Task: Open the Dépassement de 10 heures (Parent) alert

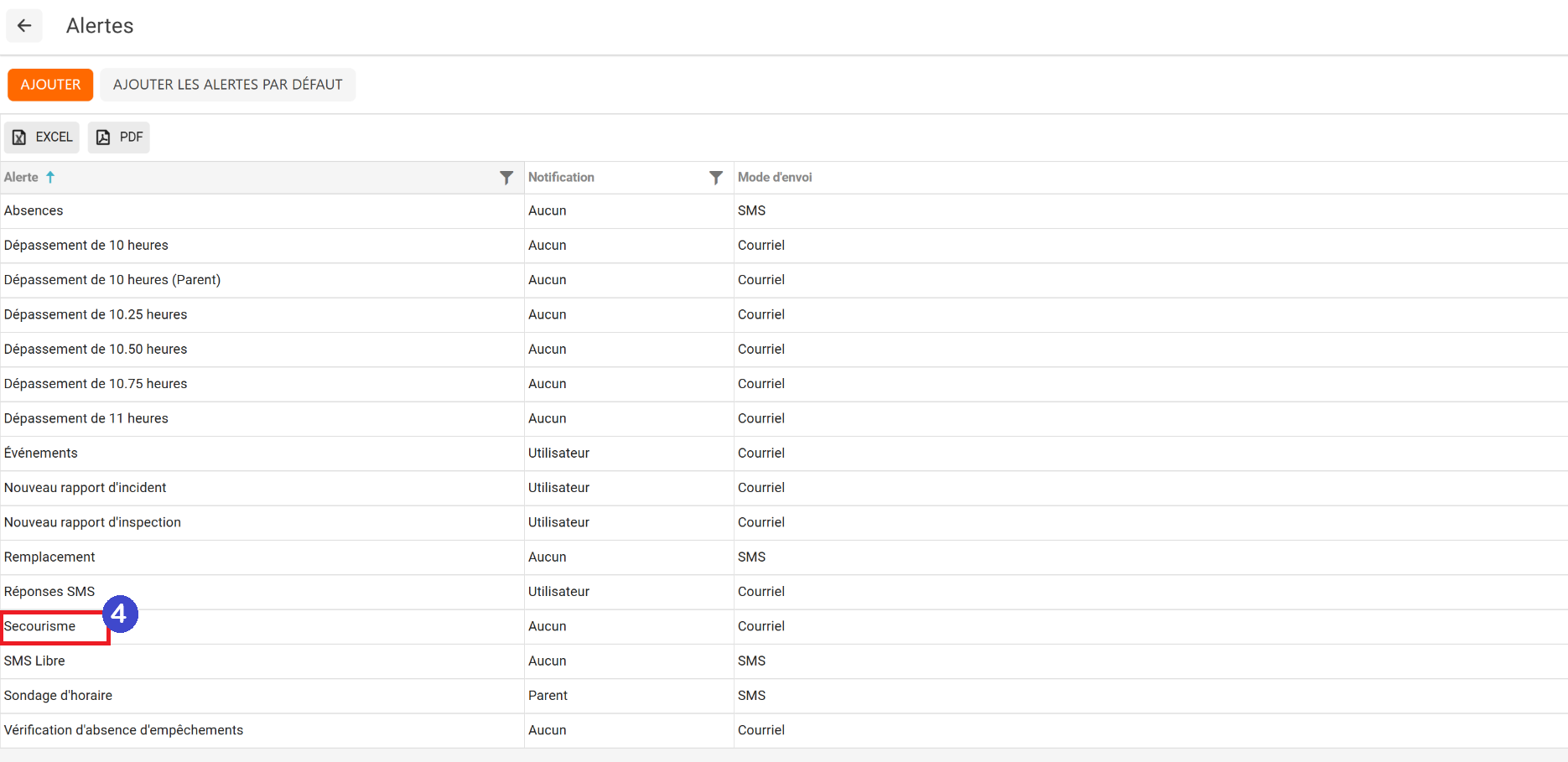Action: [112, 280]
